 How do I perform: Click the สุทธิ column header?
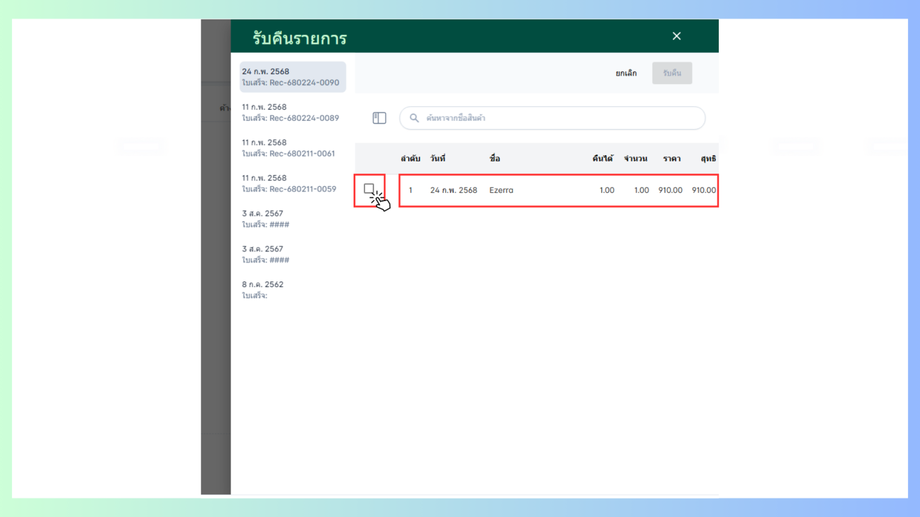pyautogui.click(x=708, y=158)
